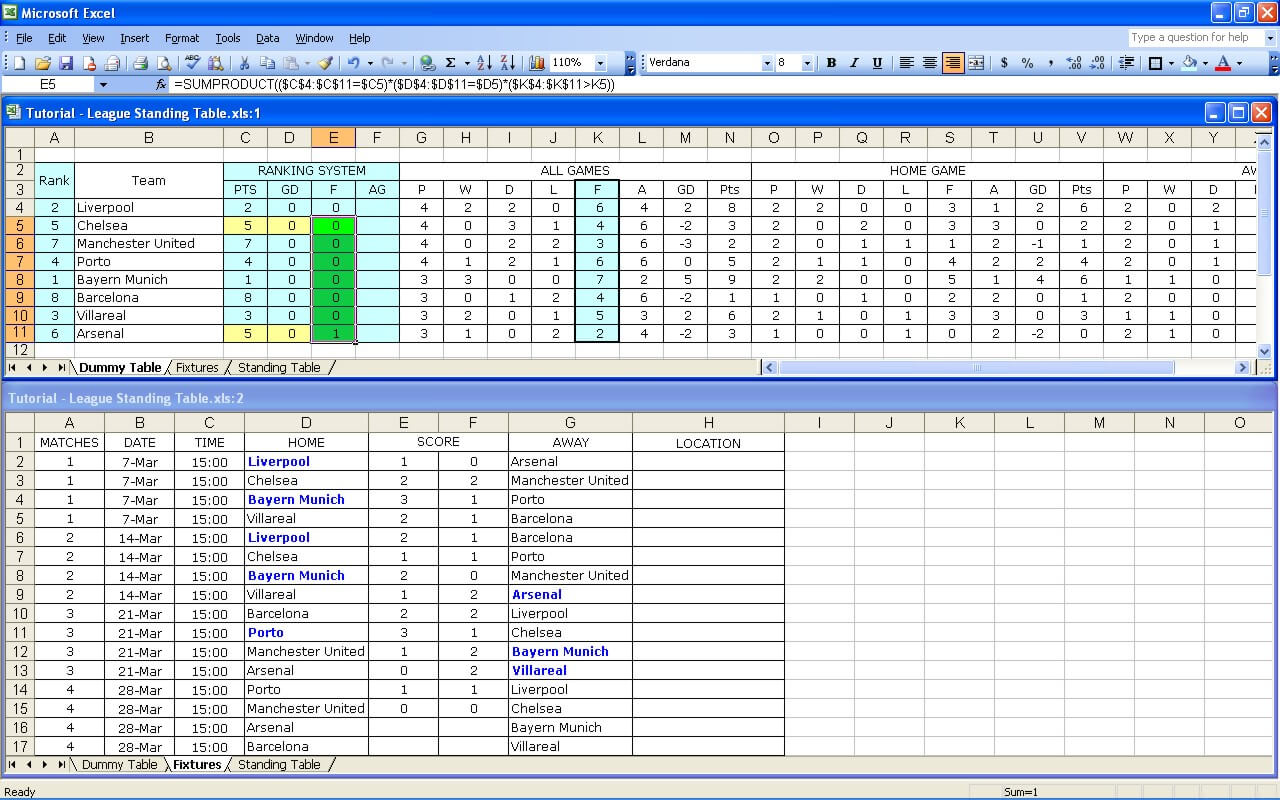Click the Open folder toolbar icon
Screen dimensions: 1280x800
(x=43, y=63)
